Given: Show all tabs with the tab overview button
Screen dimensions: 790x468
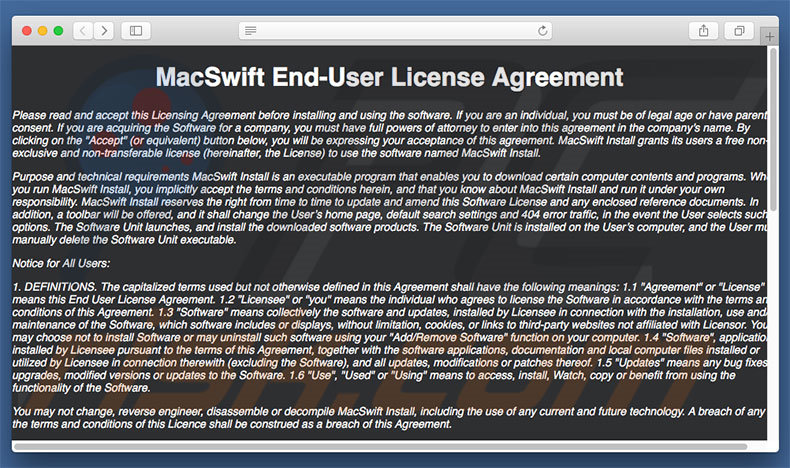Looking at the screenshot, I should pyautogui.click(x=739, y=31).
